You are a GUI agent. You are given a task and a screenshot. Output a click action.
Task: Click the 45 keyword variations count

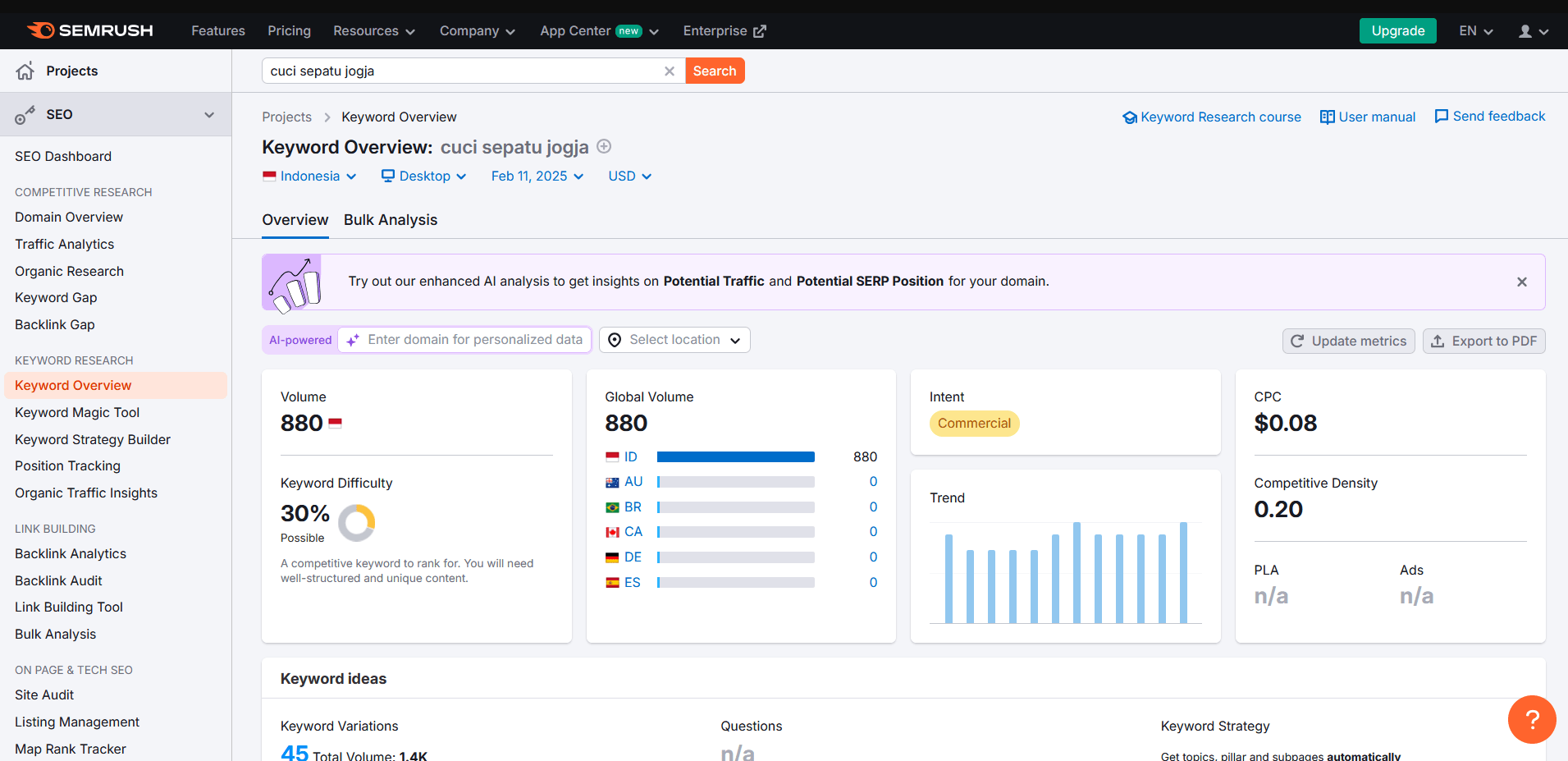pyautogui.click(x=295, y=753)
